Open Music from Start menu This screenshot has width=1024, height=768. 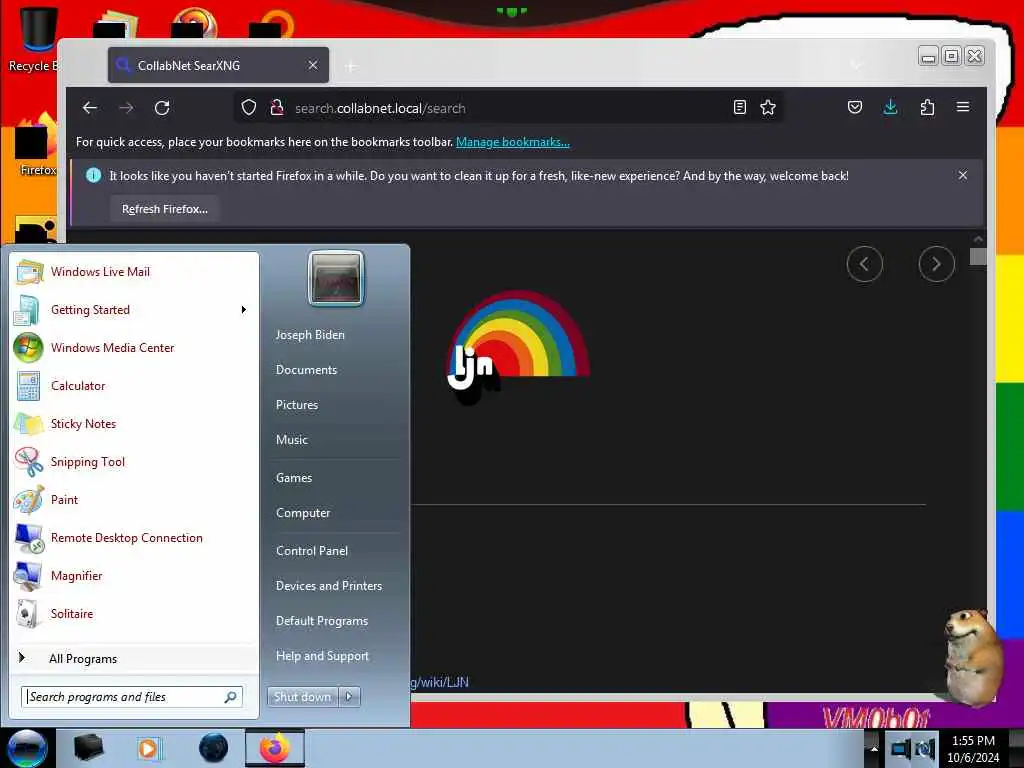pyautogui.click(x=292, y=440)
